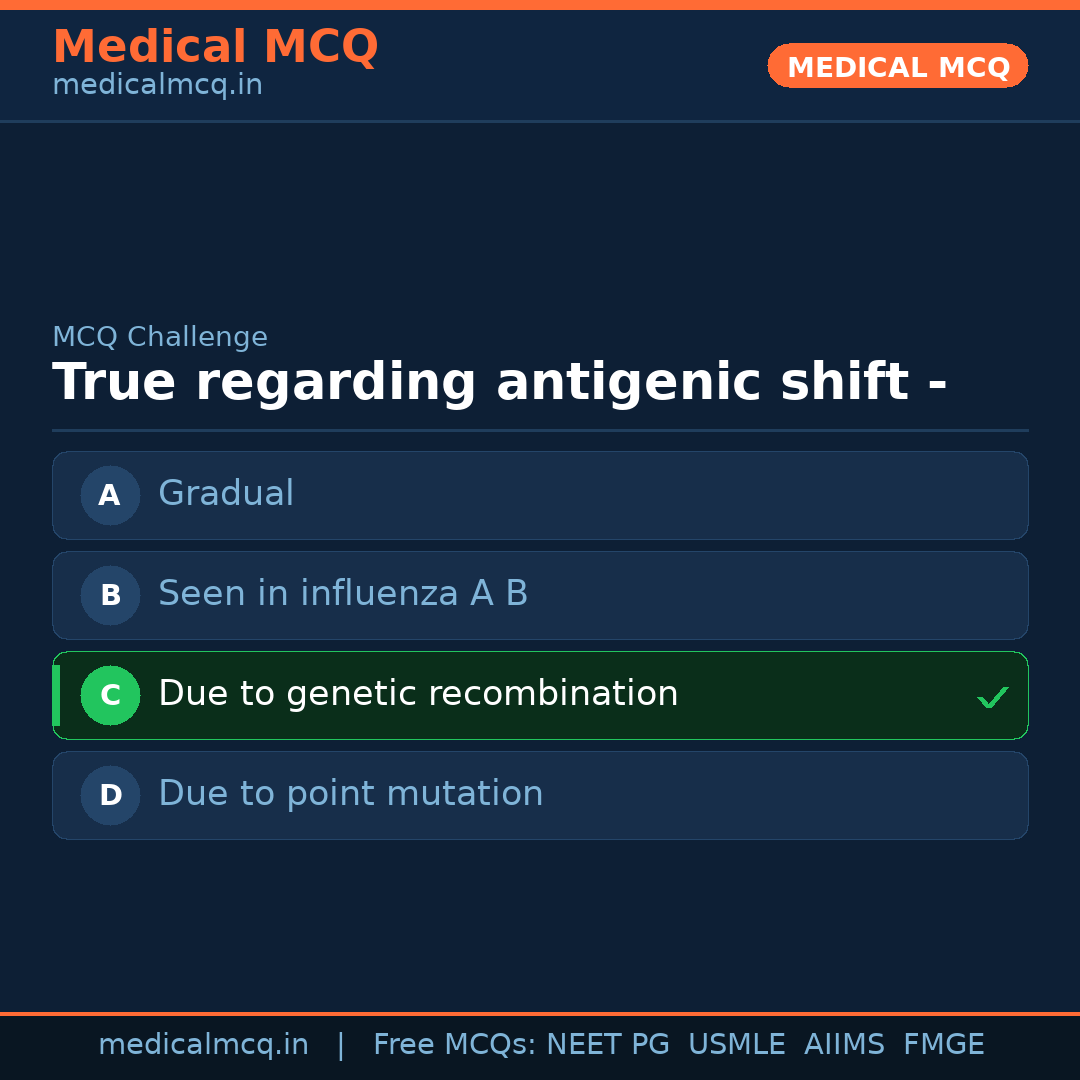This screenshot has width=1080, height=1080.
Task: Click the Medical MCQ header logo
Action: pos(215,46)
